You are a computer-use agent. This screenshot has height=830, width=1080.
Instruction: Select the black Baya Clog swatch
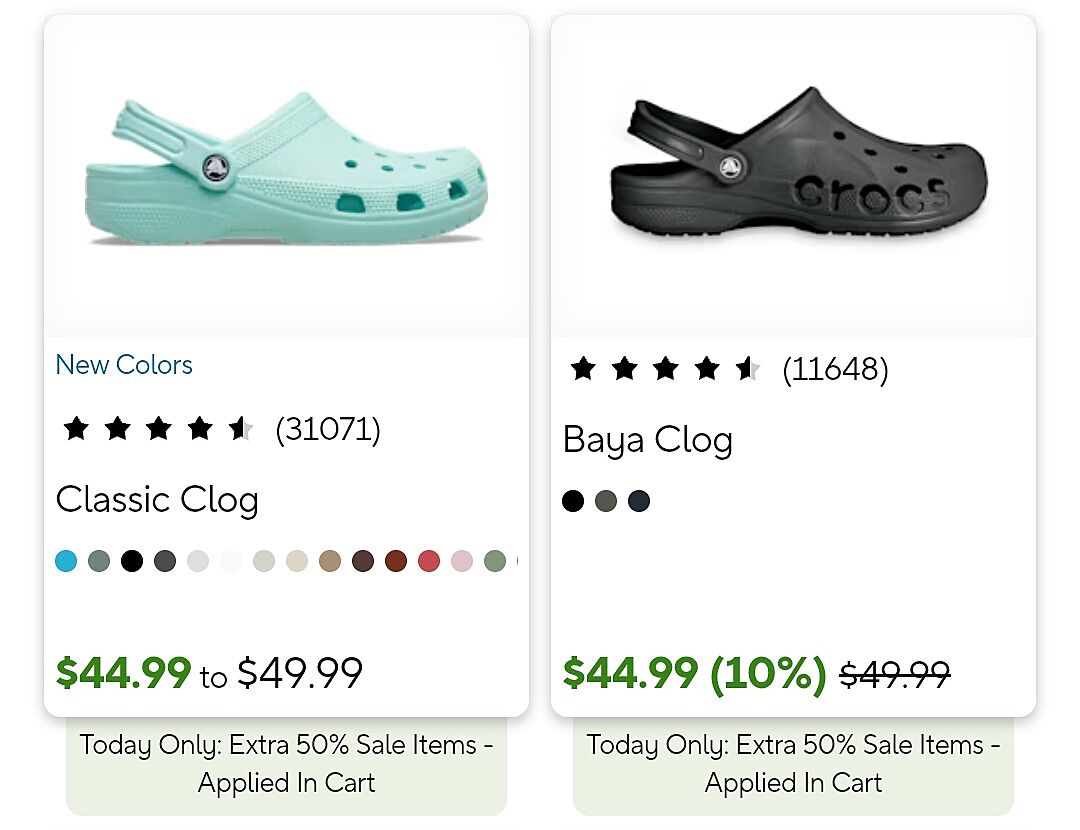click(573, 501)
